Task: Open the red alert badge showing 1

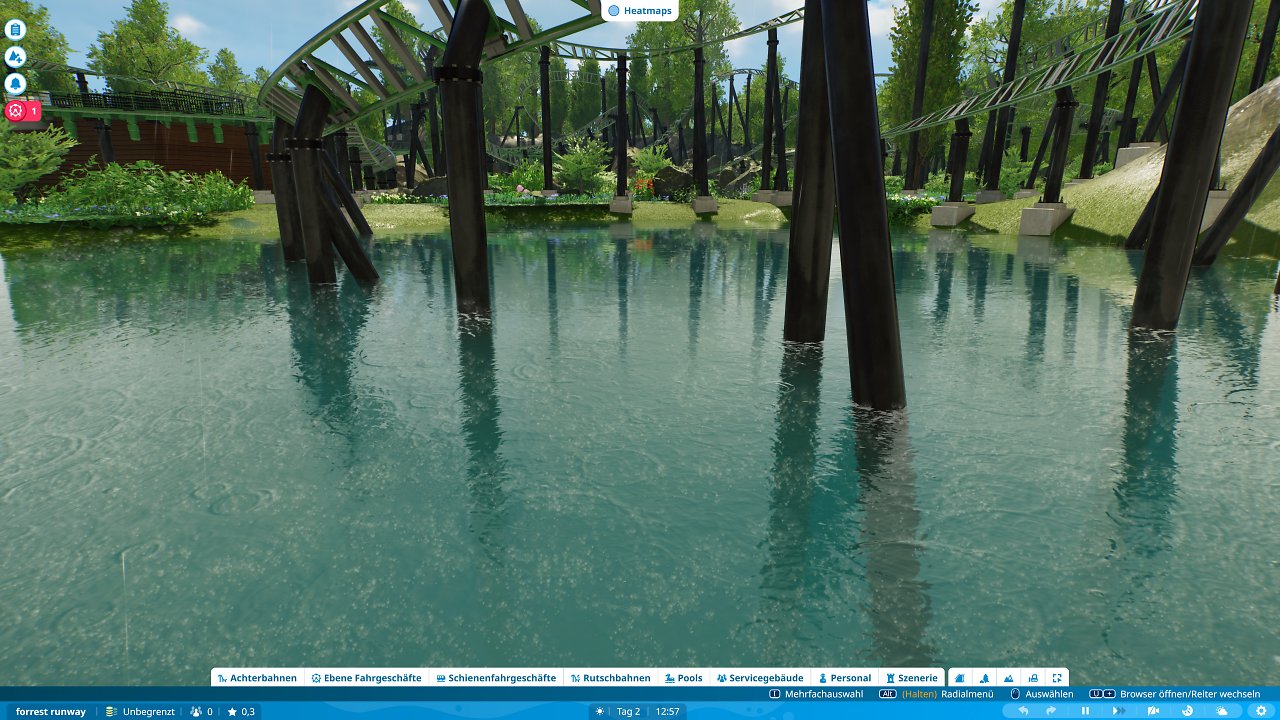Action: pyautogui.click(x=23, y=111)
